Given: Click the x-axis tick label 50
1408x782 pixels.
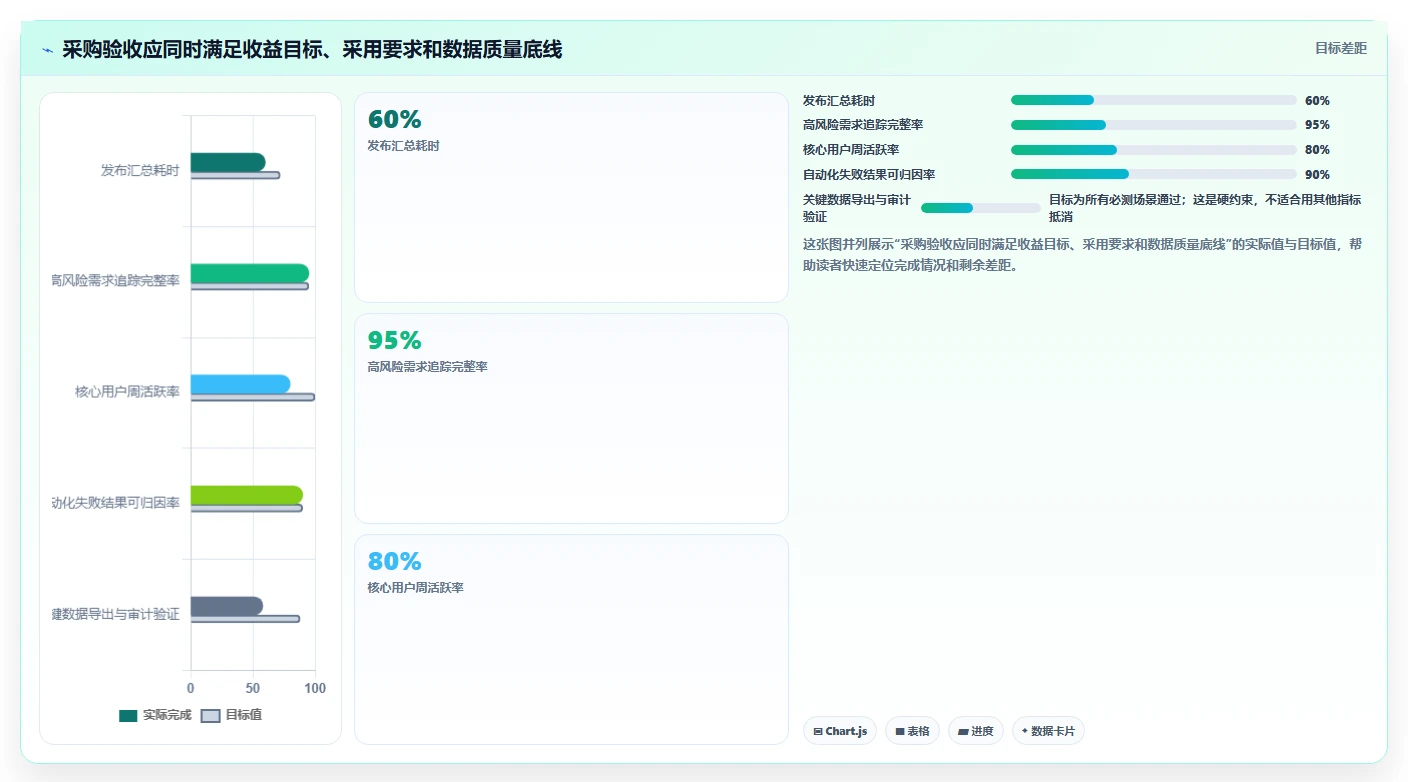Looking at the screenshot, I should coord(253,689).
